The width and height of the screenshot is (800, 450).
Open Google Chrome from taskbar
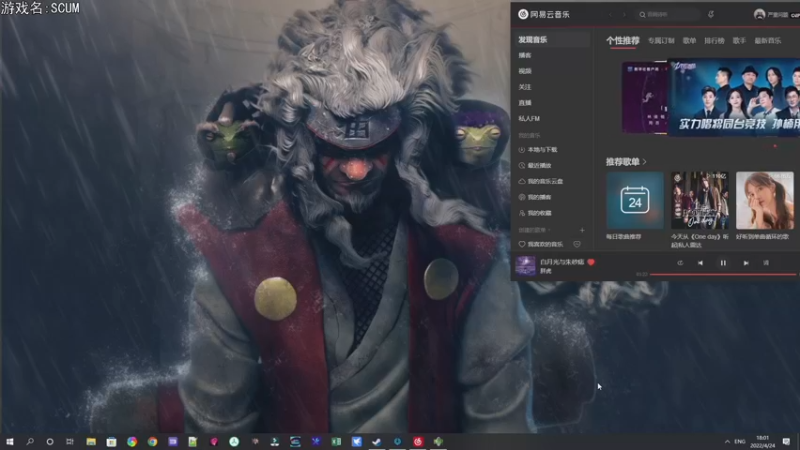pyautogui.click(x=152, y=441)
